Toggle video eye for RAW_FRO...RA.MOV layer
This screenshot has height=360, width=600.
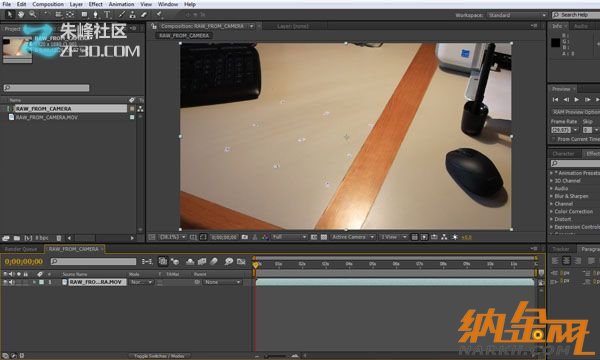click(5, 282)
